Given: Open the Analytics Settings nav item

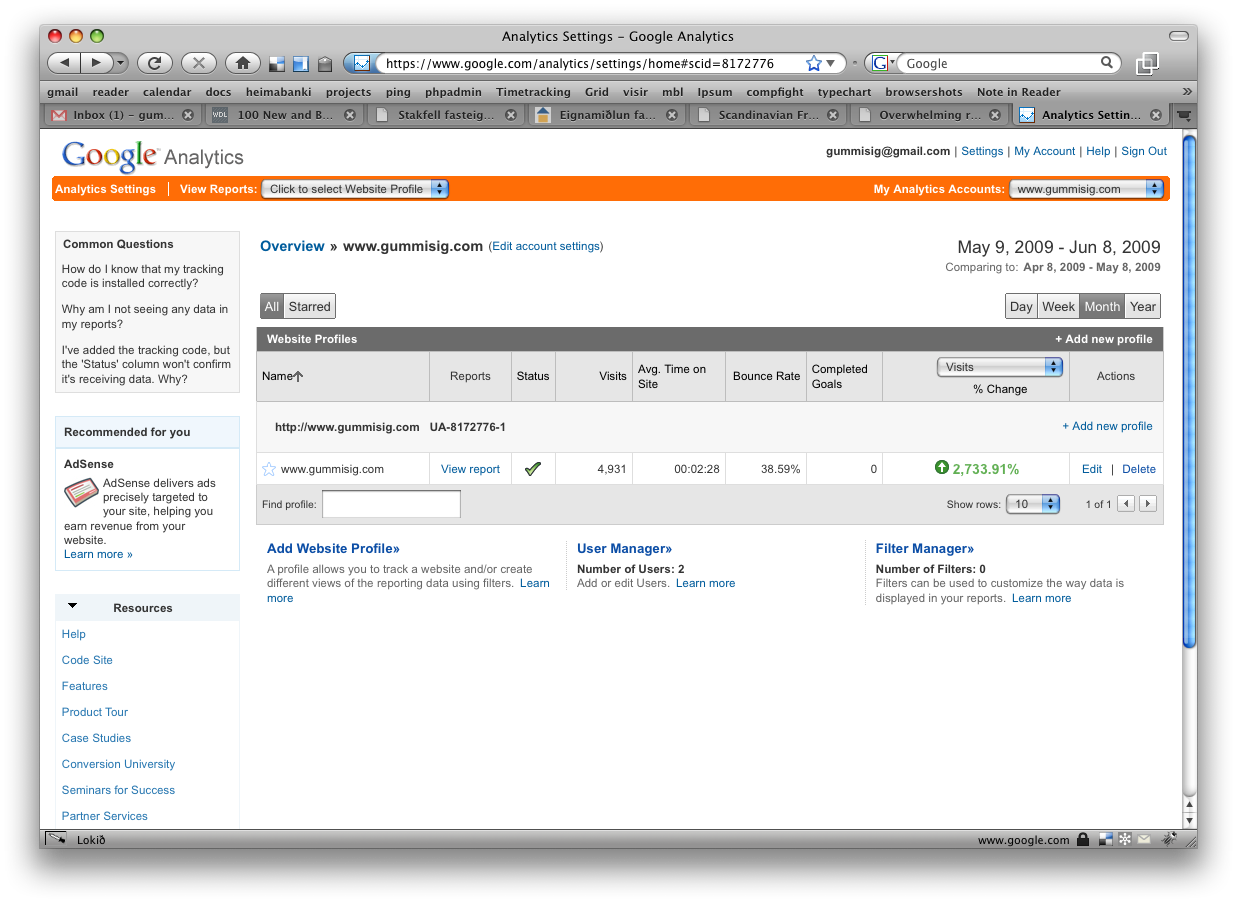Looking at the screenshot, I should 105,189.
